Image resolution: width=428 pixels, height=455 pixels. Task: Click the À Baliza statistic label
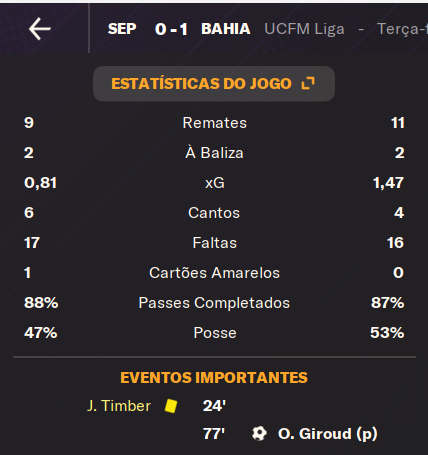click(x=214, y=153)
